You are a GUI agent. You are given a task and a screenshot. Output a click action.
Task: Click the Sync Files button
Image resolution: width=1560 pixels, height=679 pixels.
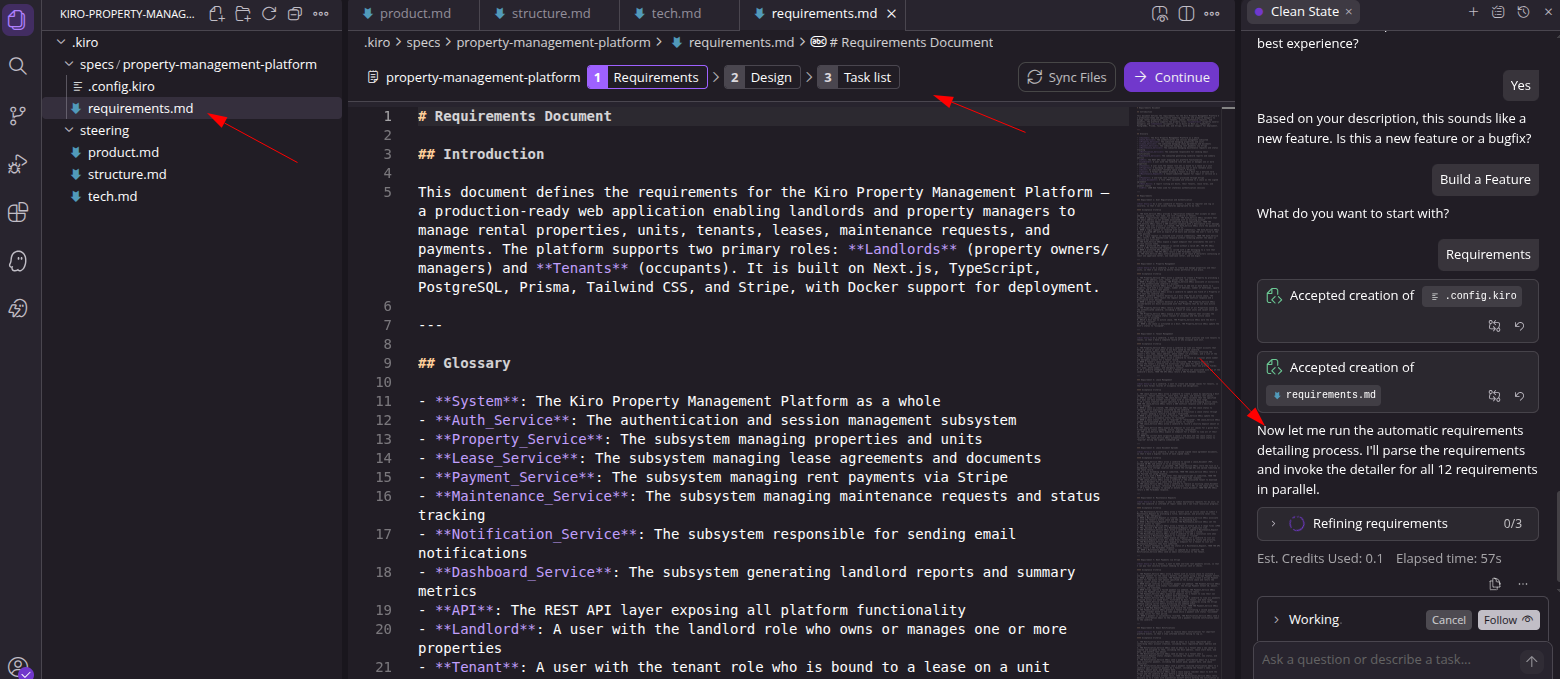coord(1067,77)
